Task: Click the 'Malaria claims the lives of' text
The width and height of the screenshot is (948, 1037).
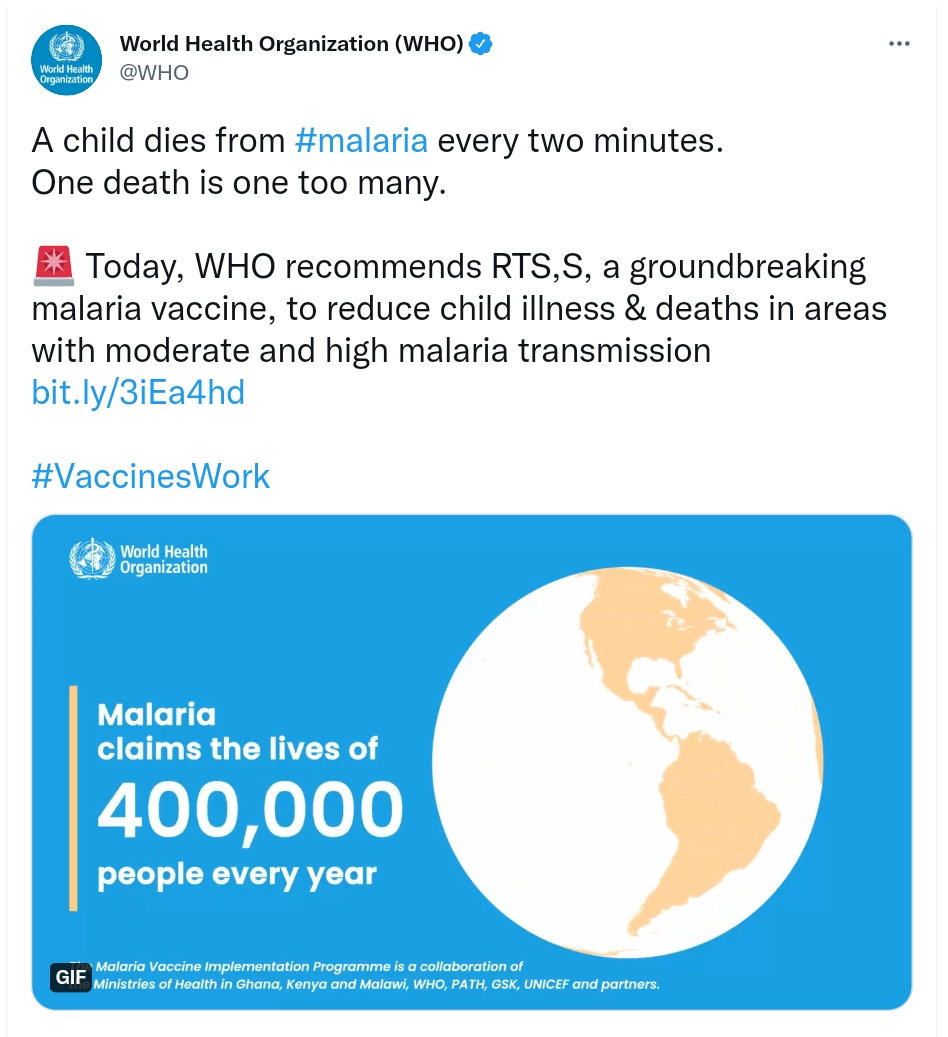Action: pos(237,731)
